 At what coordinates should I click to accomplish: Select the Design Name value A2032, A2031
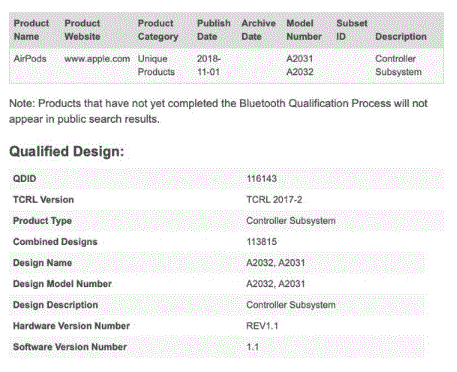(x=275, y=263)
